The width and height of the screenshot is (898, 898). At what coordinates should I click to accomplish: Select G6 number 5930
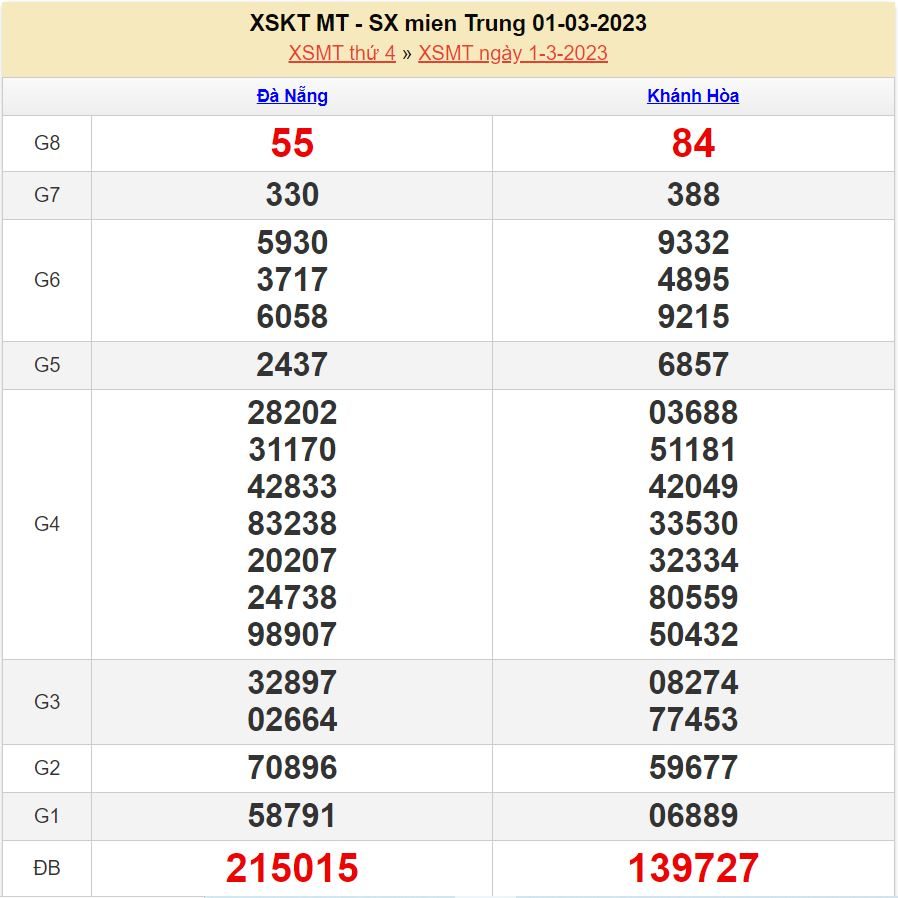[292, 243]
